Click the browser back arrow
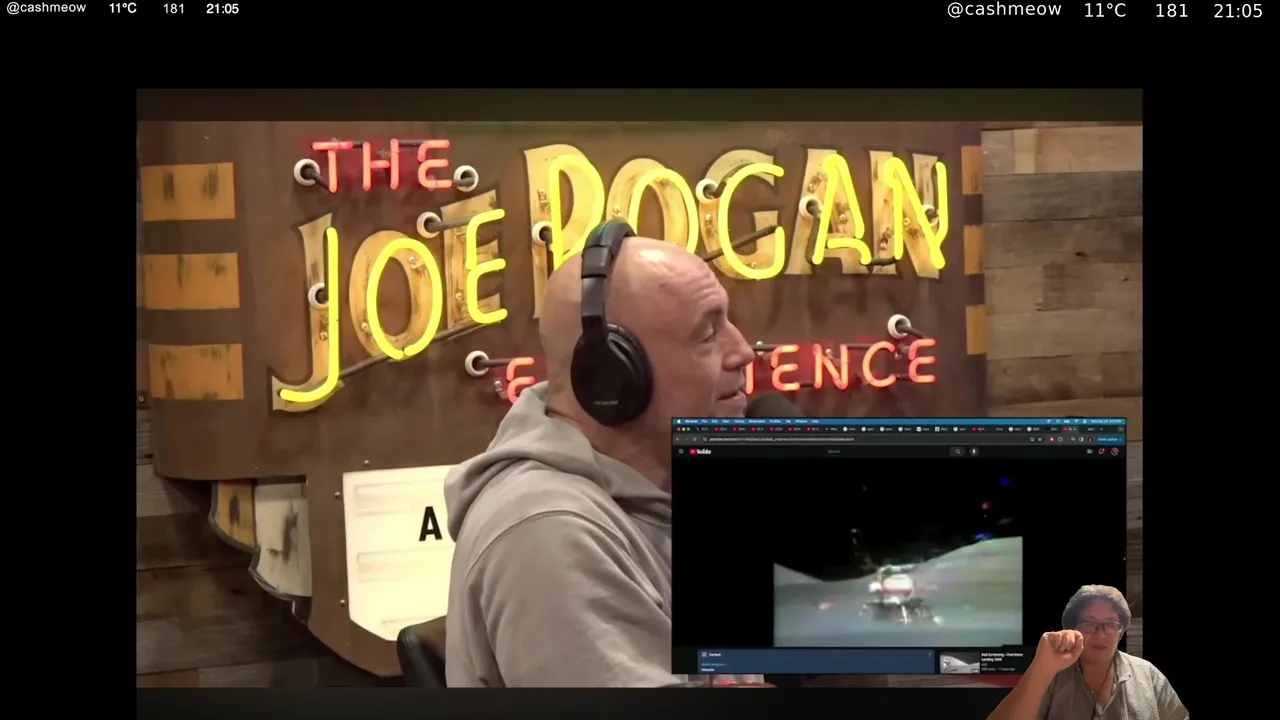1280x720 pixels. coord(677,439)
